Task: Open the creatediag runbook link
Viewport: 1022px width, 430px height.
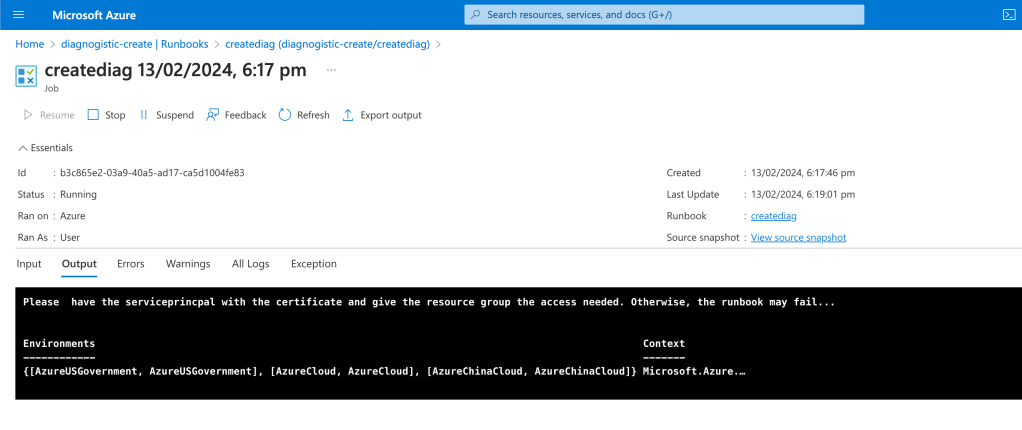Action: click(774, 216)
